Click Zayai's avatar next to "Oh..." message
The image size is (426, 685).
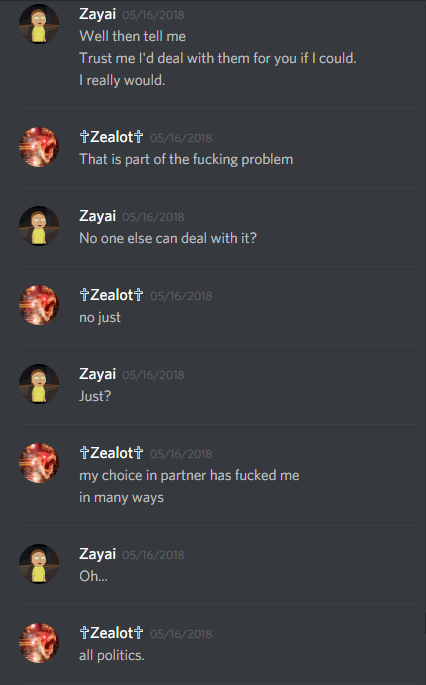[39, 564]
